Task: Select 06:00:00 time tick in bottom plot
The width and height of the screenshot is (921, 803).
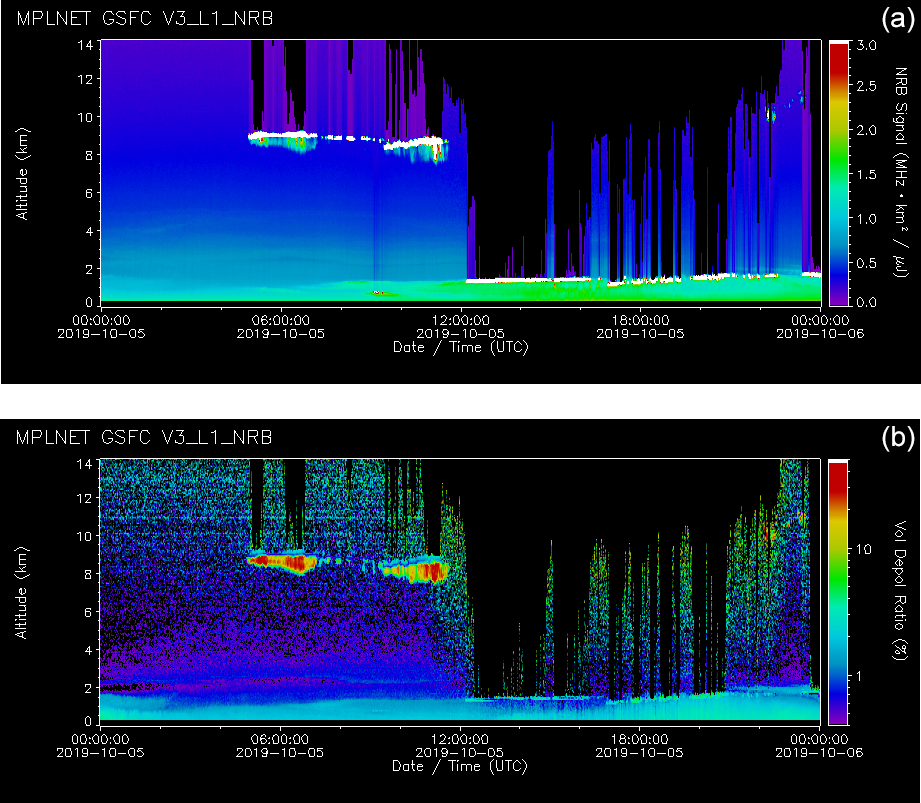Action: click(280, 740)
